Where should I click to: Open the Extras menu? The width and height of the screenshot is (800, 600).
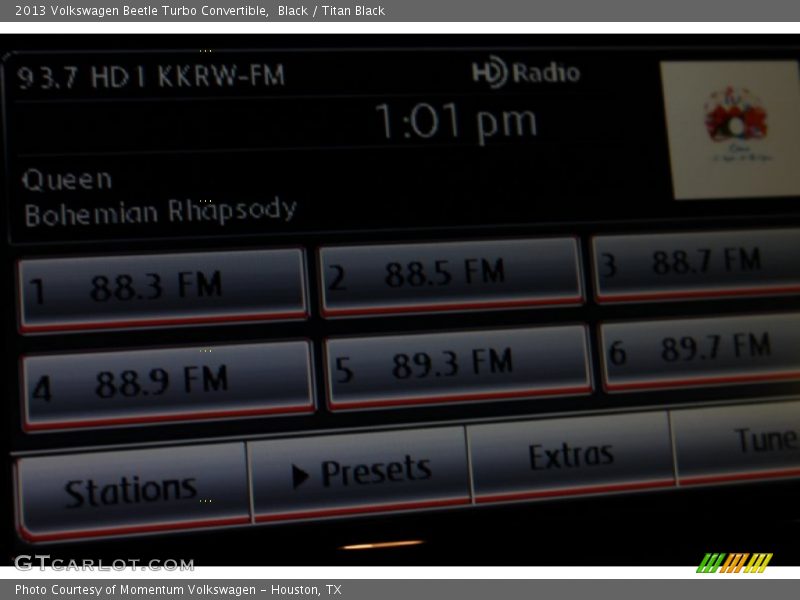click(x=570, y=456)
